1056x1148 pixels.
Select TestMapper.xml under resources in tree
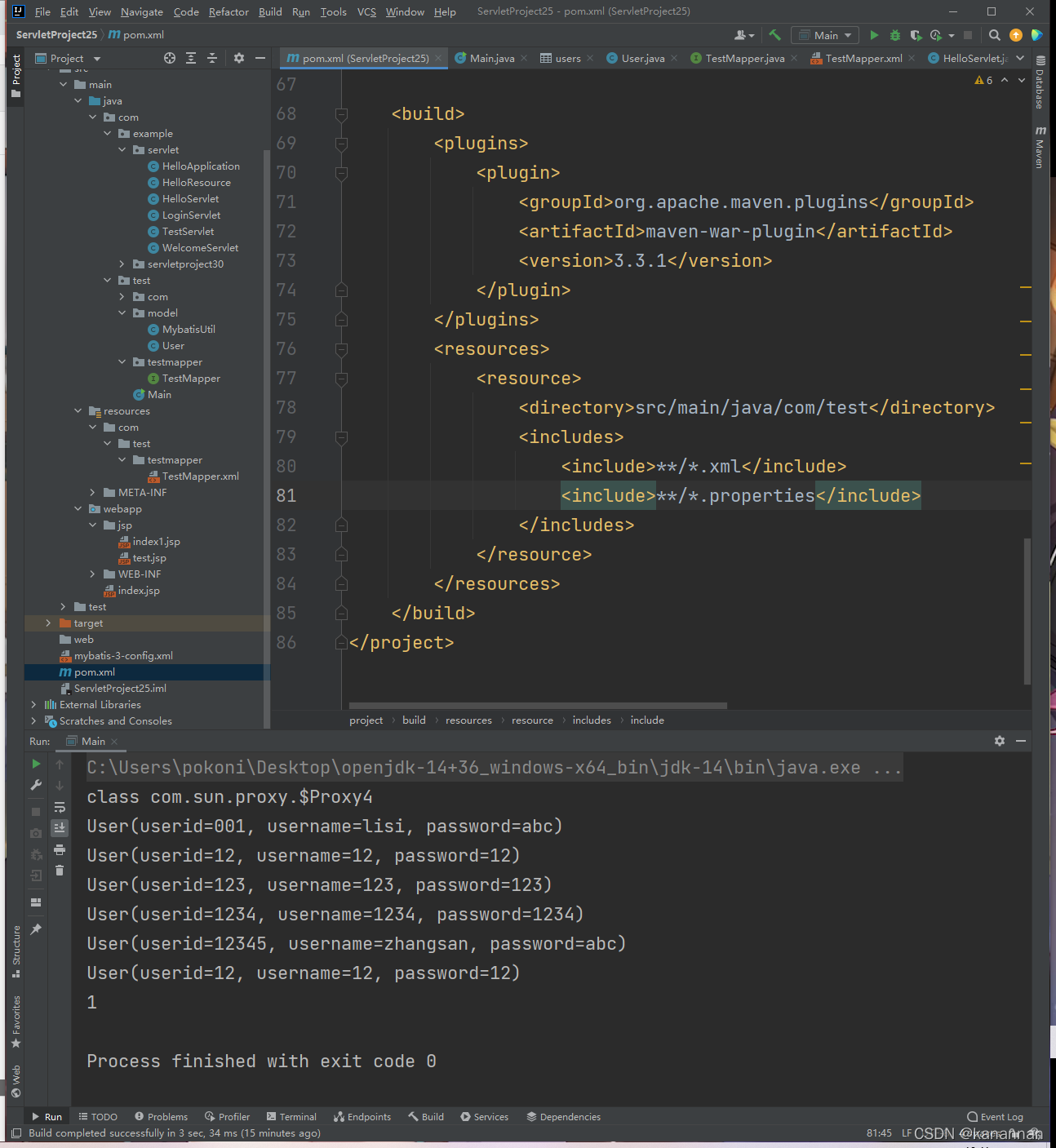(200, 476)
